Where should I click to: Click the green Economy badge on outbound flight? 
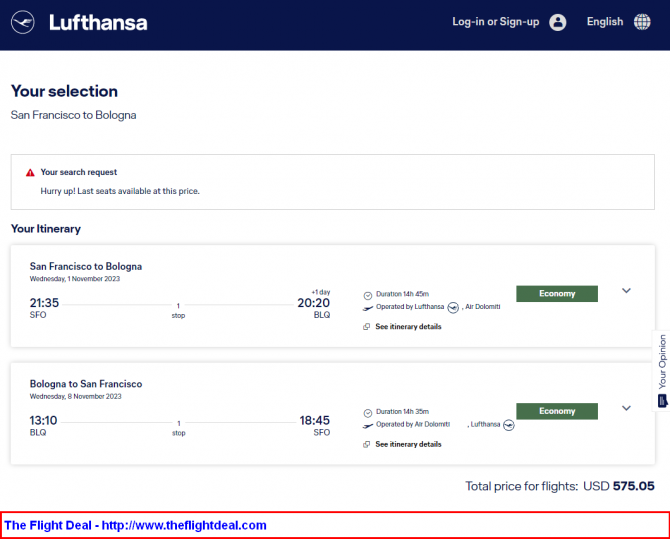coord(557,294)
